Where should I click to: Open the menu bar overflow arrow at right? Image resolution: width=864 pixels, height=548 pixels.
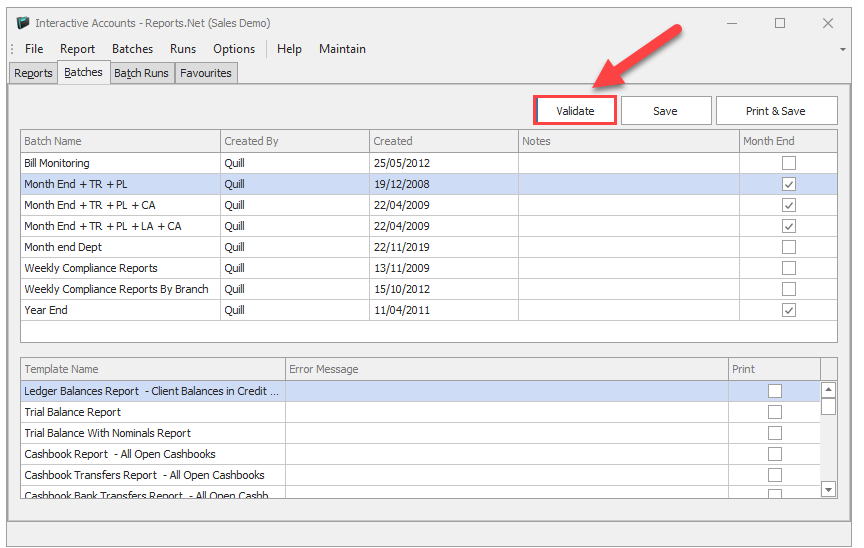[x=843, y=50]
